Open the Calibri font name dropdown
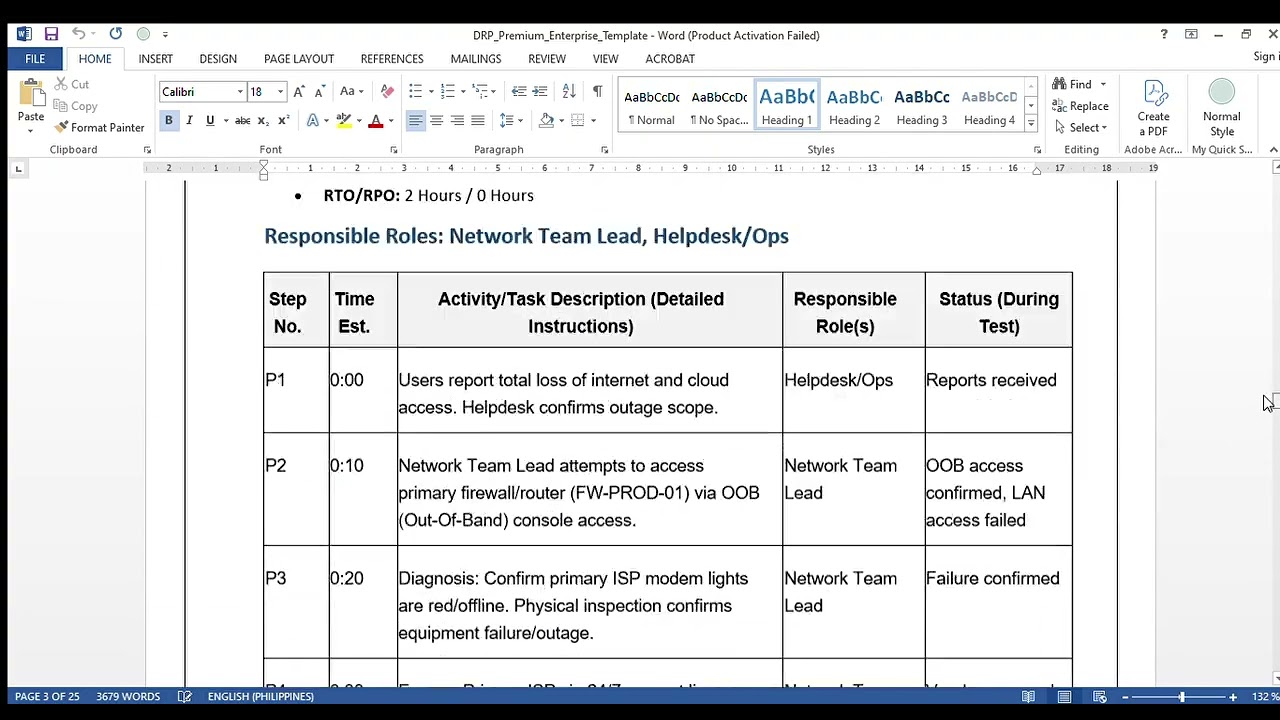Screen dimensions: 1280x720 pos(240,92)
